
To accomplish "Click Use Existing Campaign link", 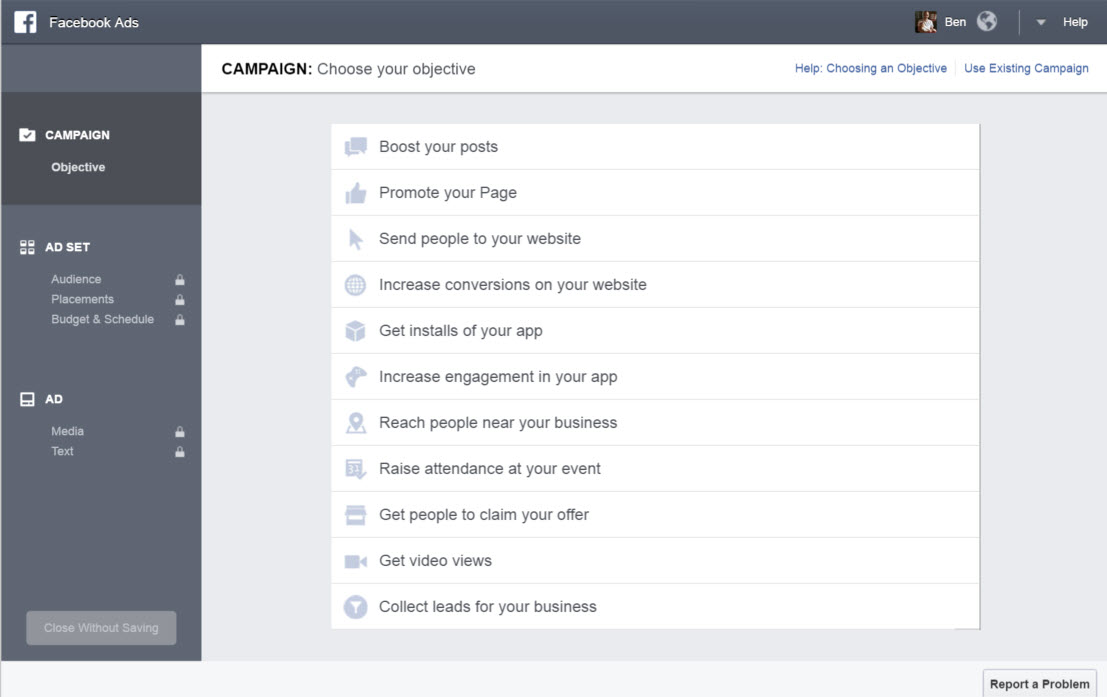I will [x=1026, y=68].
